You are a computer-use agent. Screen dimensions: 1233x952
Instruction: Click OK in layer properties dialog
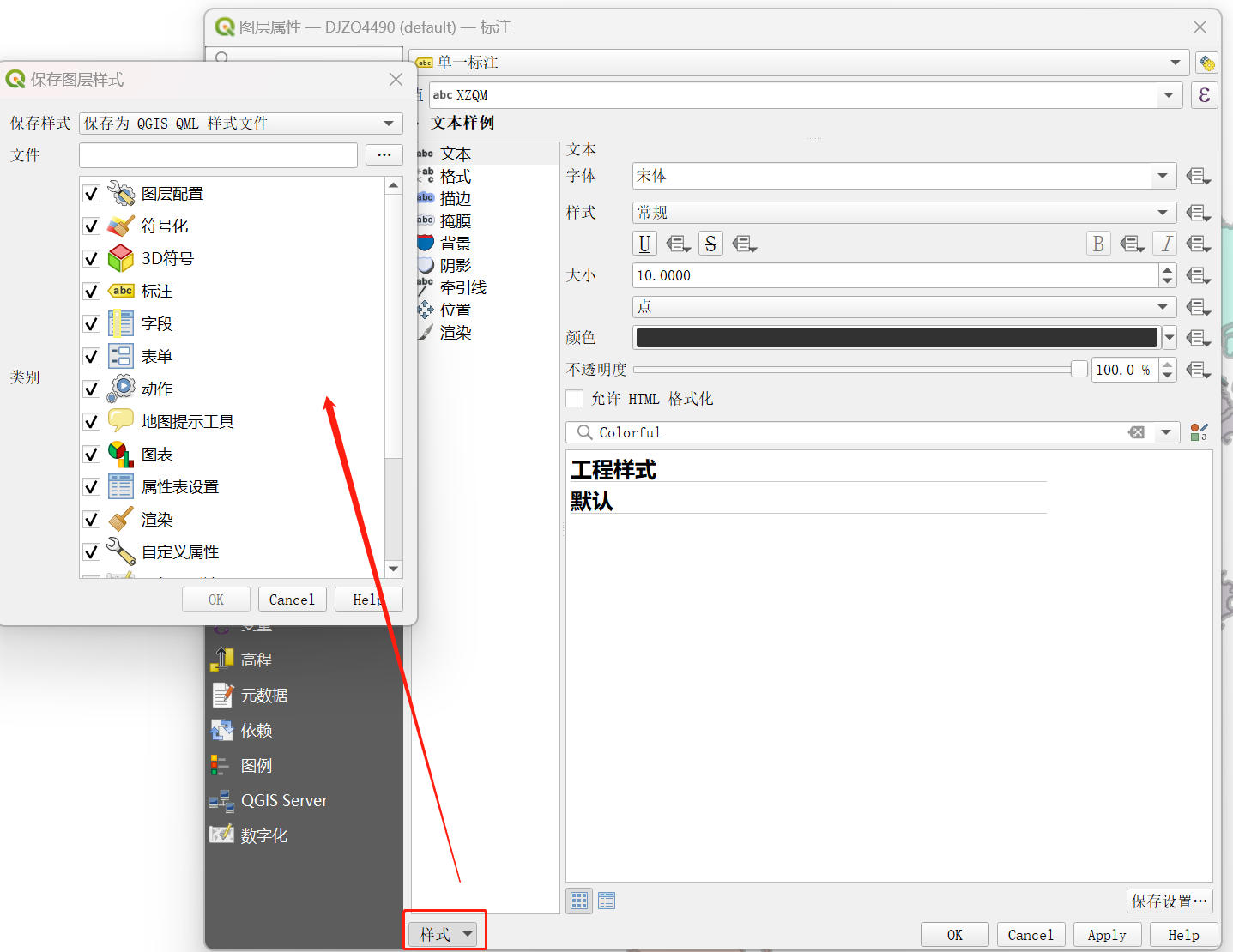(x=955, y=935)
